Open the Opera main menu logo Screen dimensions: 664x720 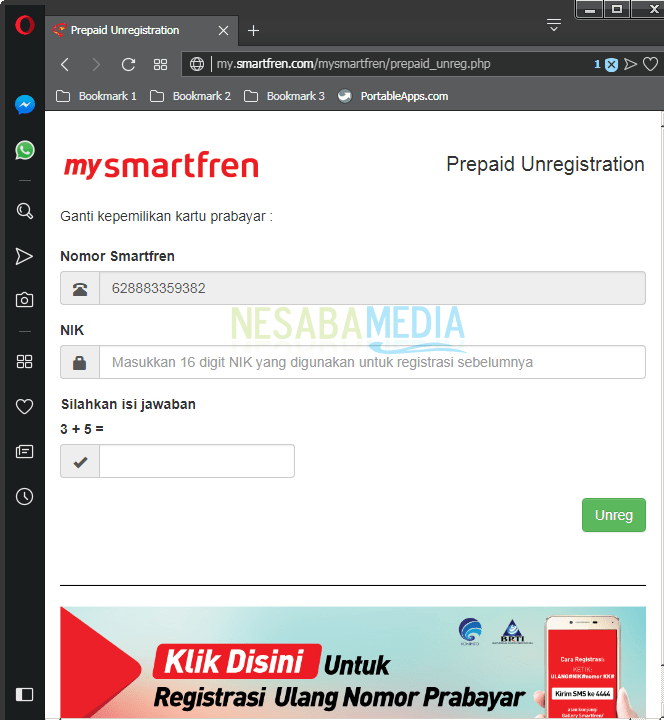point(24,25)
